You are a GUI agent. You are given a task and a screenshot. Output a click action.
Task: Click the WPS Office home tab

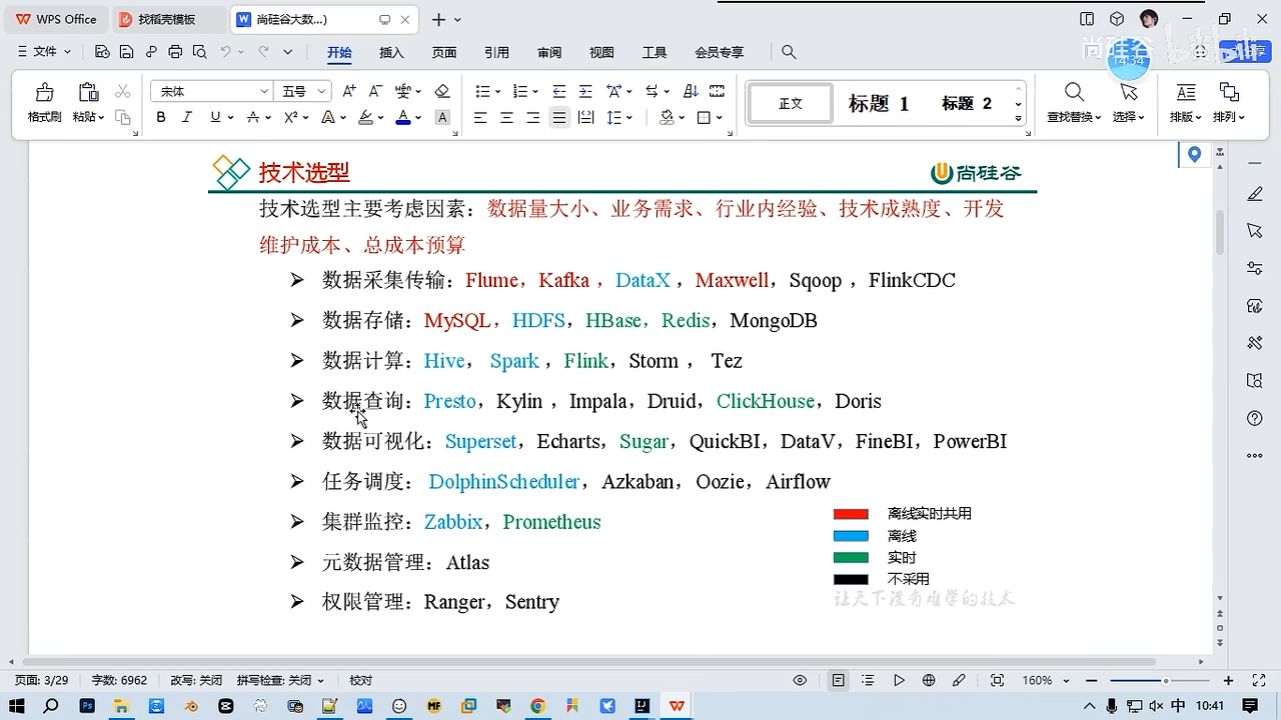56,19
